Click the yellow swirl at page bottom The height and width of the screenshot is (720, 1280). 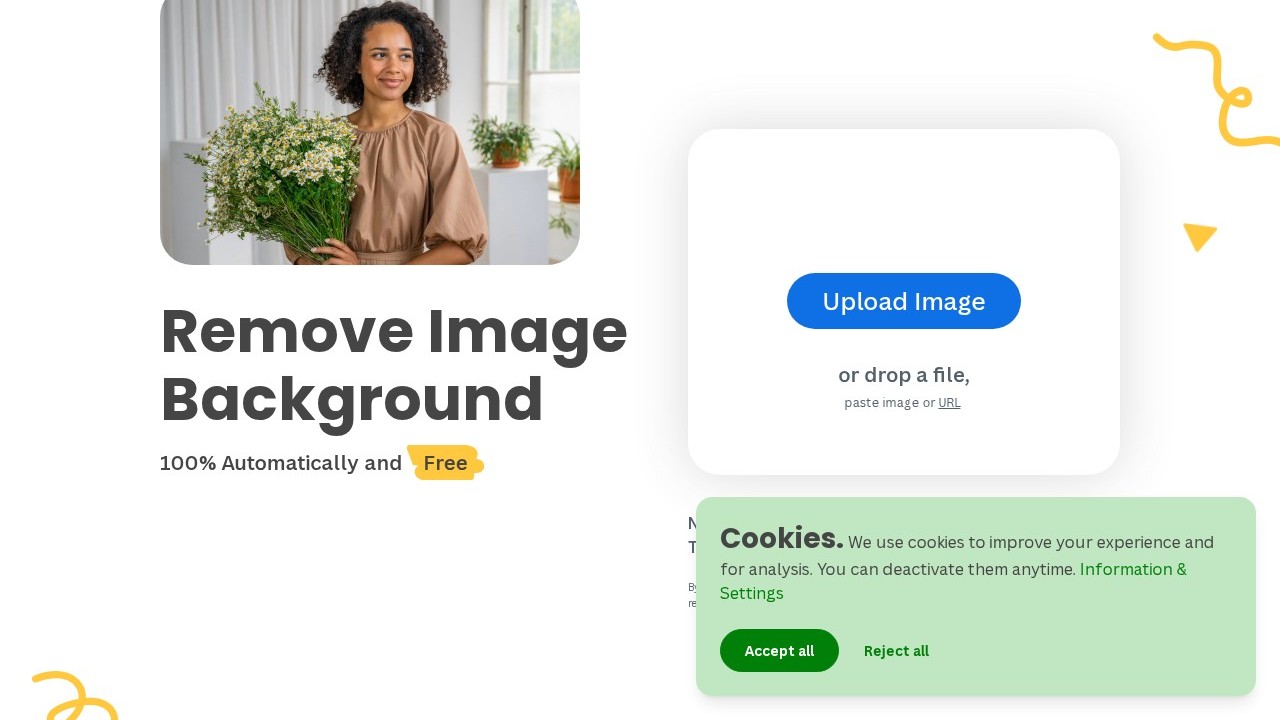click(75, 696)
